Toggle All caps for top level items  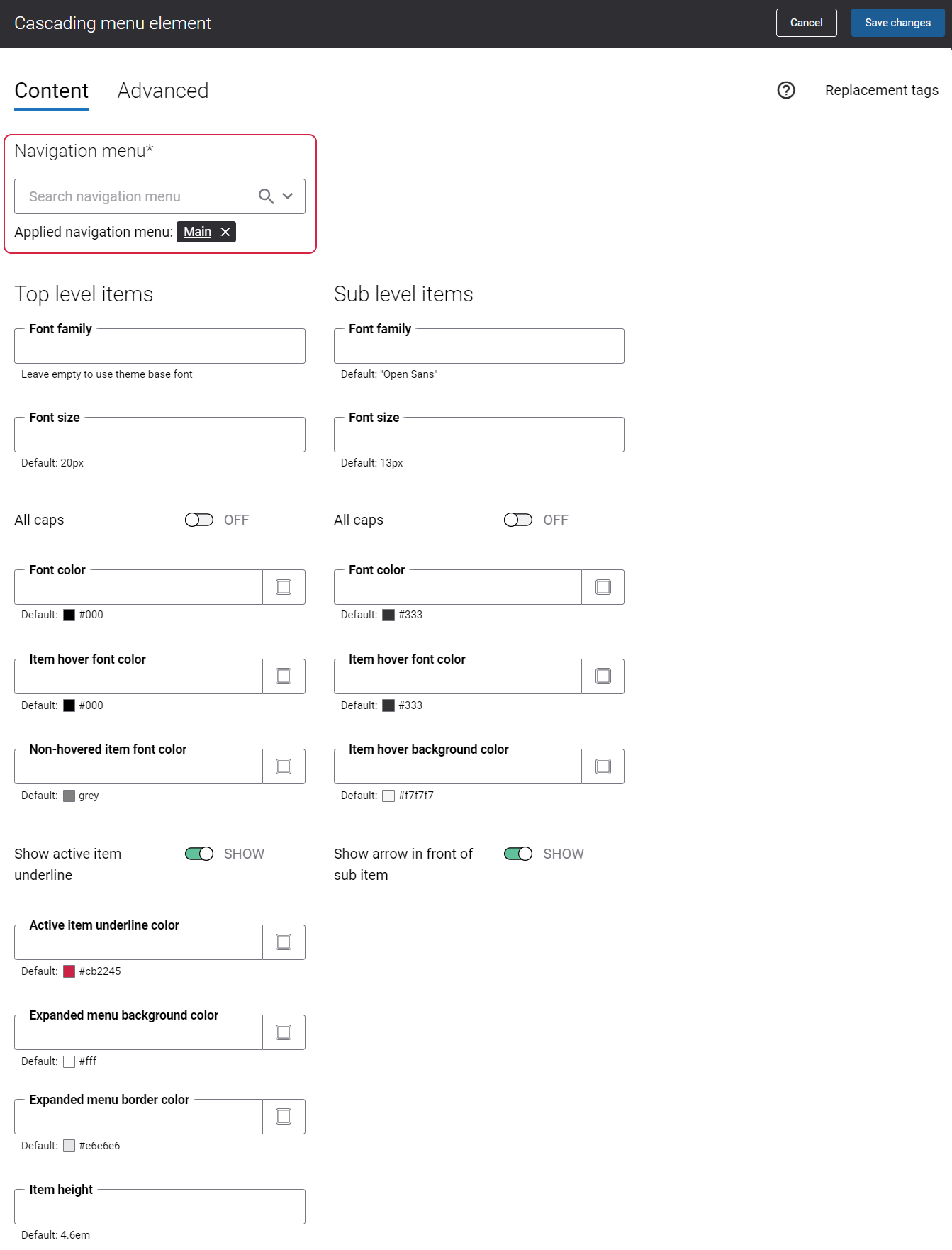pos(199,520)
